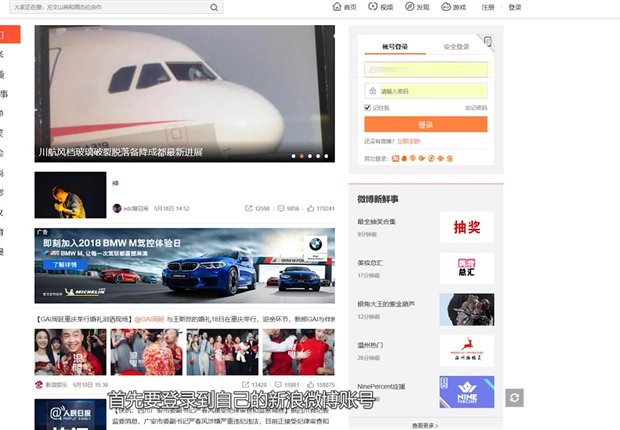Click the 忘记密码 forgot password link
Image resolution: width=620 pixels, height=430 pixels.
click(x=475, y=107)
